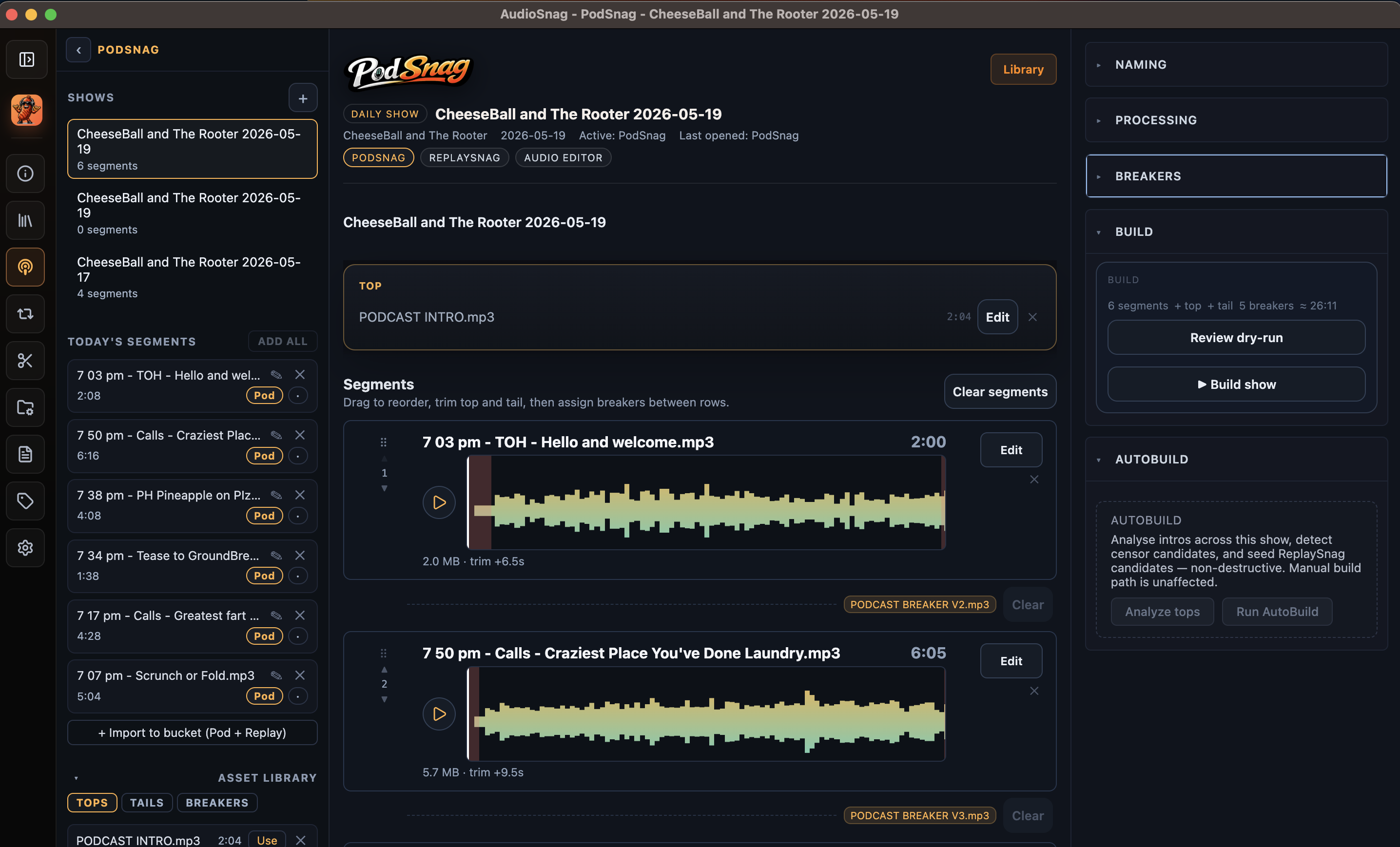Select the PODCAST BREAKER V2.mp3 breaker chip

tap(919, 604)
